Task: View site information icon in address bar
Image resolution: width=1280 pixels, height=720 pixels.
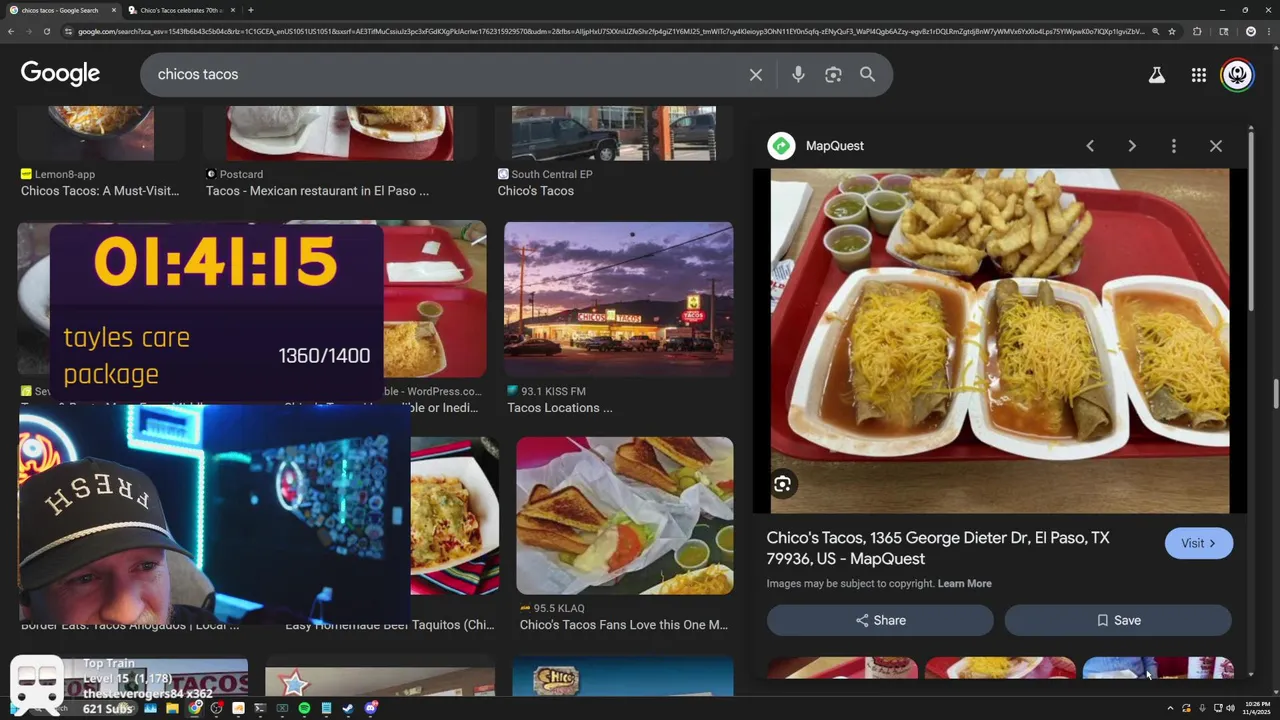Action: click(x=68, y=32)
